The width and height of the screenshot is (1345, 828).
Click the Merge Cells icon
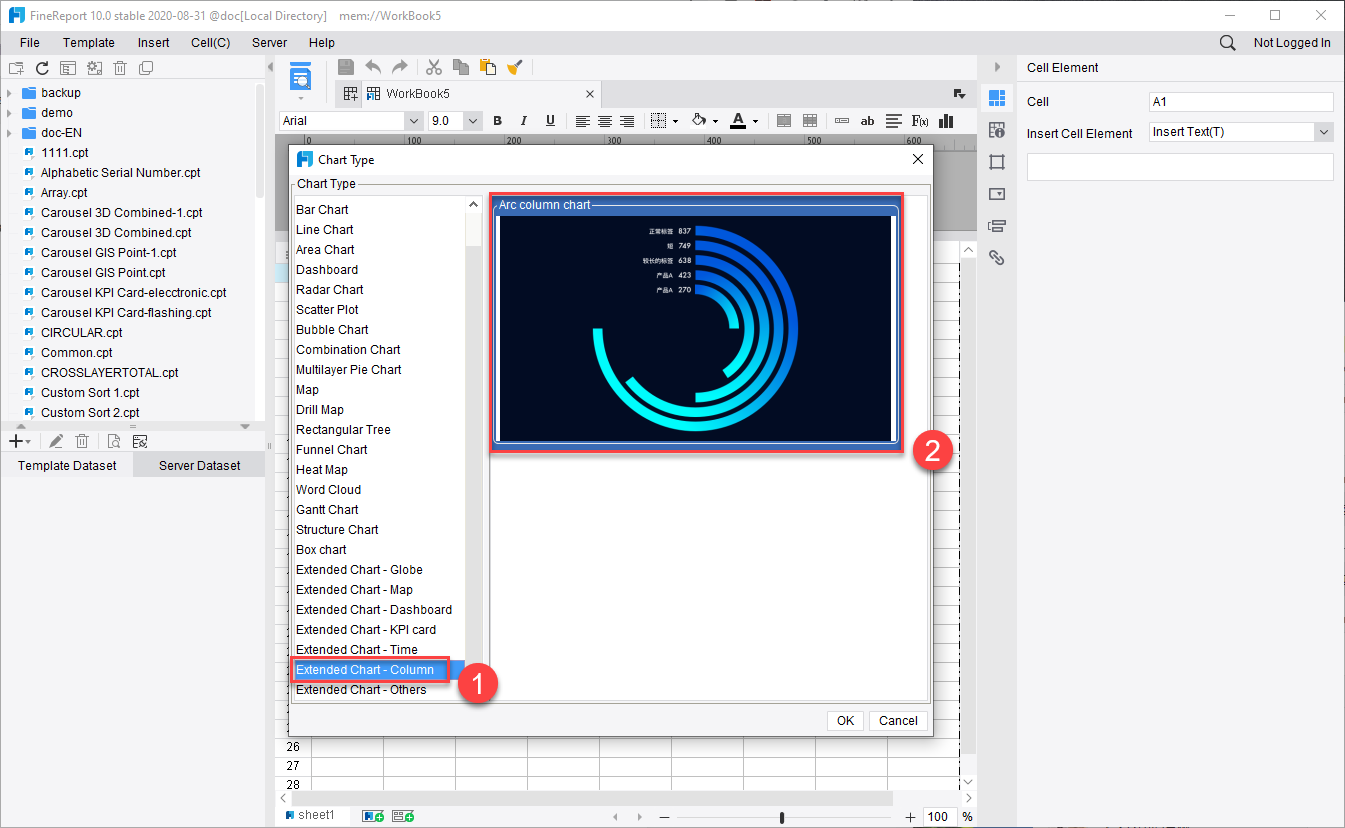784,121
